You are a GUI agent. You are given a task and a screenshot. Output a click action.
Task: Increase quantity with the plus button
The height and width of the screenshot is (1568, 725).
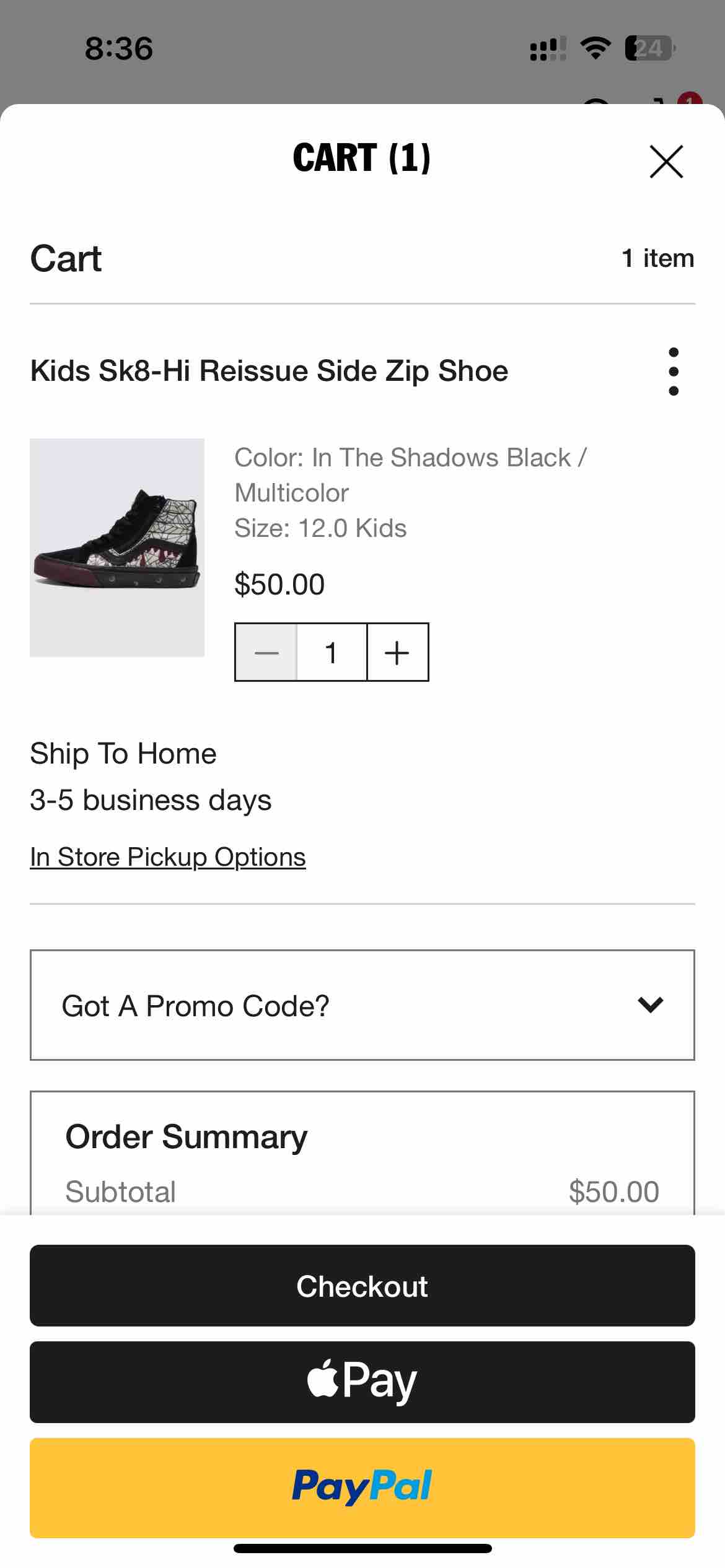tap(397, 652)
